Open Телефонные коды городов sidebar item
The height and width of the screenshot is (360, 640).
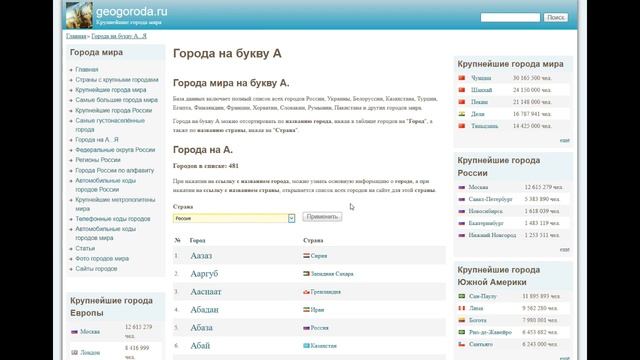tap(113, 219)
